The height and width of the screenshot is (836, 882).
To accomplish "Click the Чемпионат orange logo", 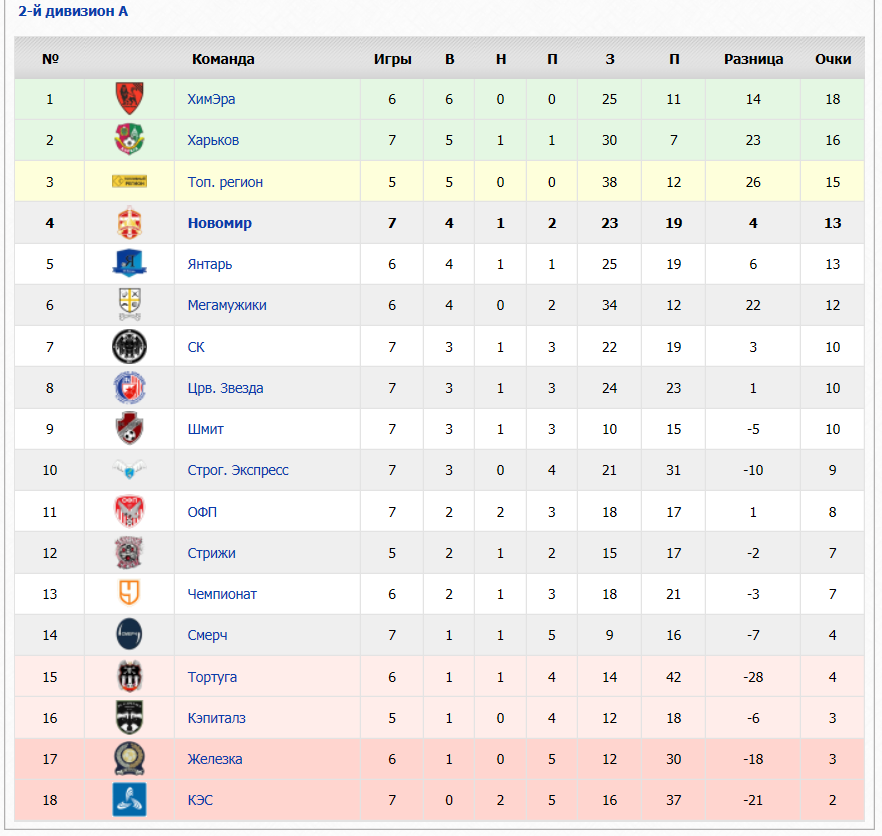I will click(129, 594).
